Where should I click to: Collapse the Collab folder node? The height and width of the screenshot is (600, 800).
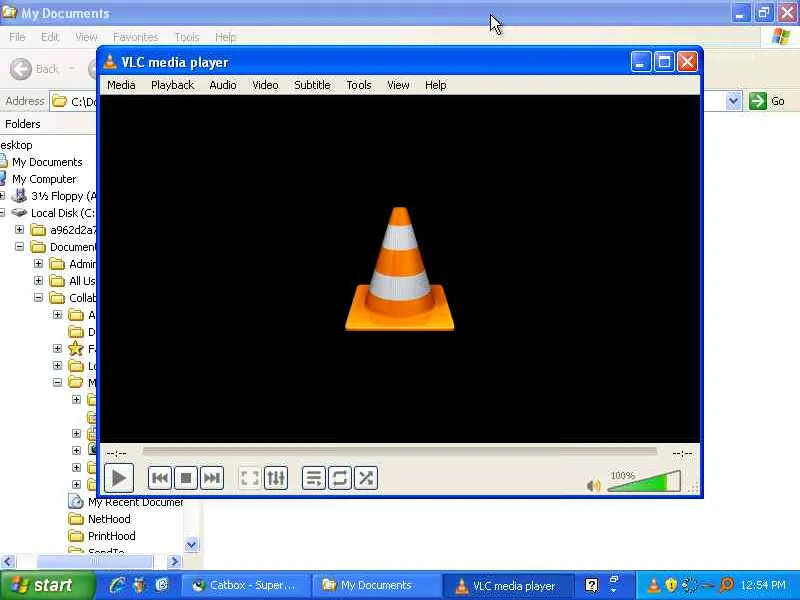pyautogui.click(x=38, y=297)
